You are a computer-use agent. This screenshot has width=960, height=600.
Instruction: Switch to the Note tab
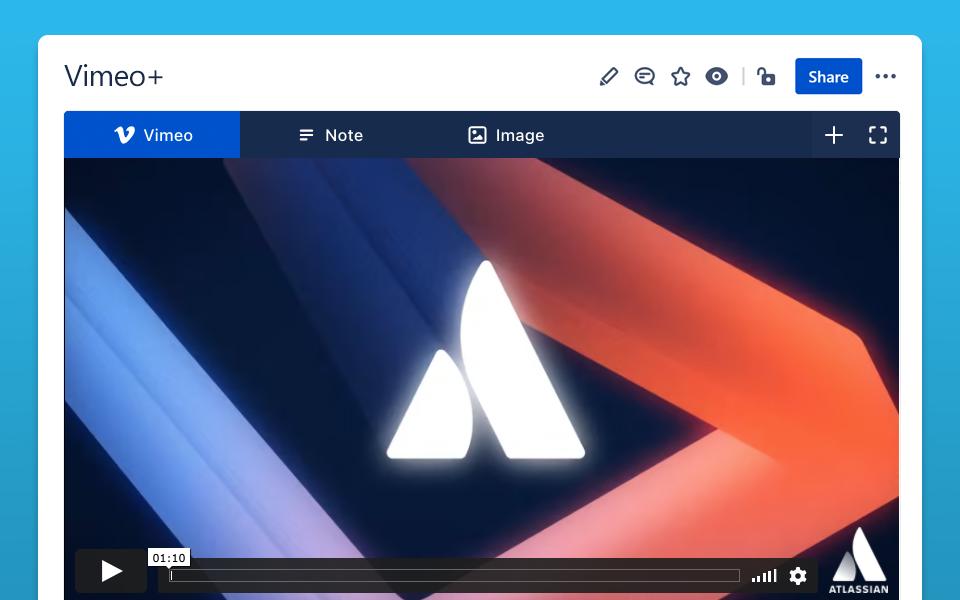[331, 135]
